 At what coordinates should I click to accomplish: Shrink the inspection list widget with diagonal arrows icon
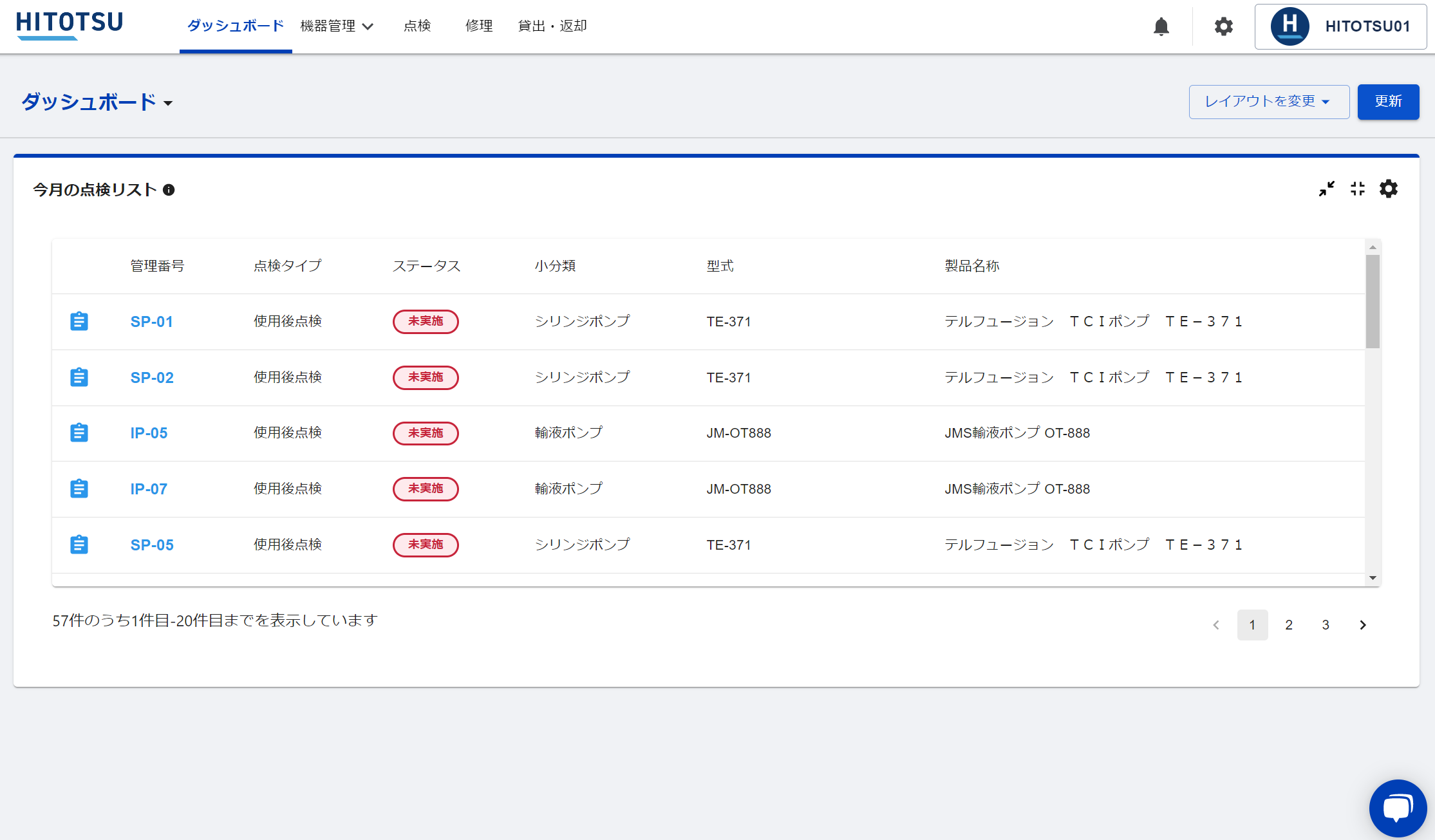(x=1326, y=189)
